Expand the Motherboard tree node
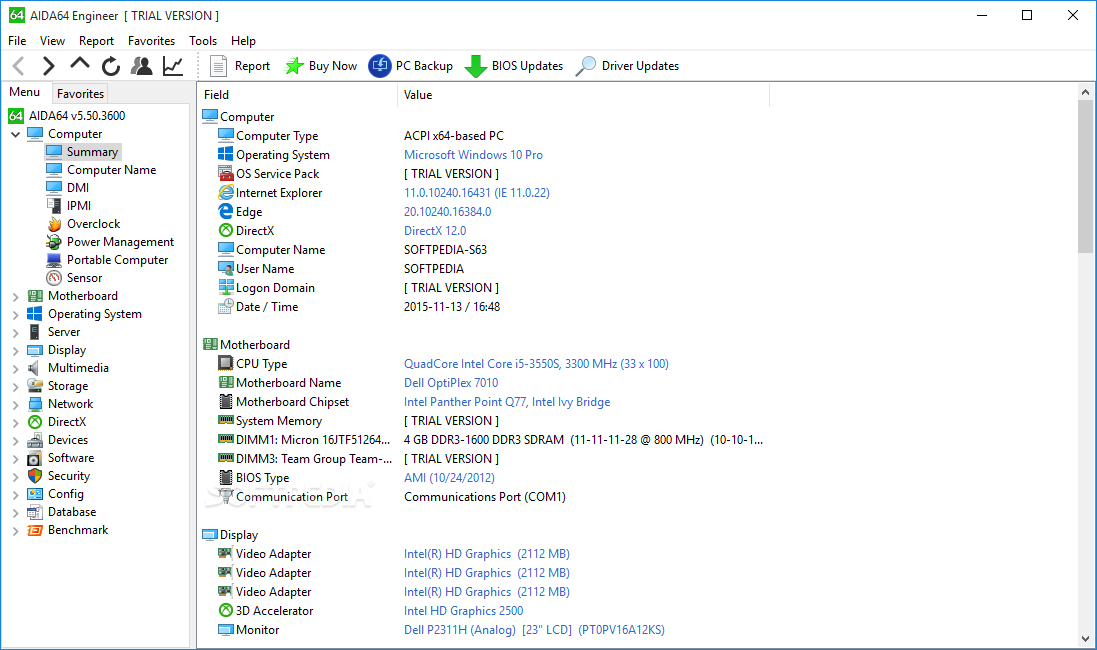Image resolution: width=1097 pixels, height=650 pixels. [15, 297]
